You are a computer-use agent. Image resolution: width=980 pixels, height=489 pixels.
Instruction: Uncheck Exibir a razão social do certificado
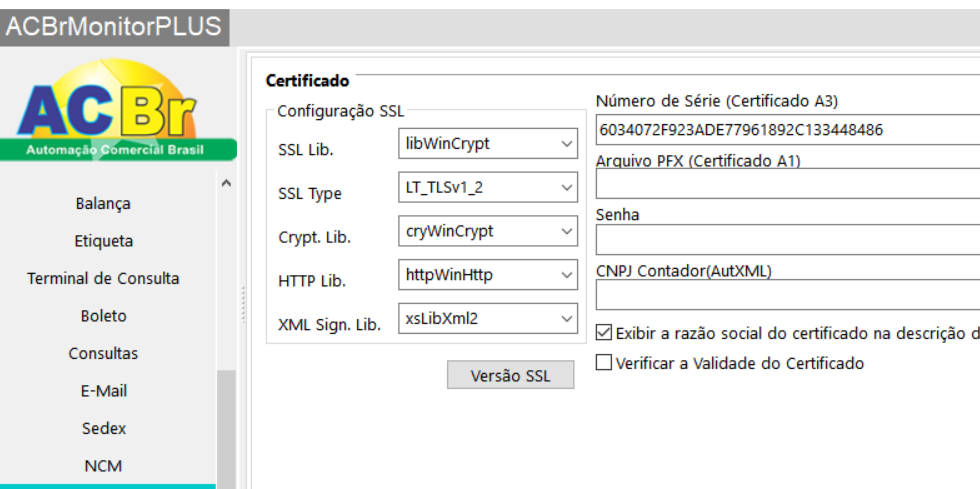point(604,333)
